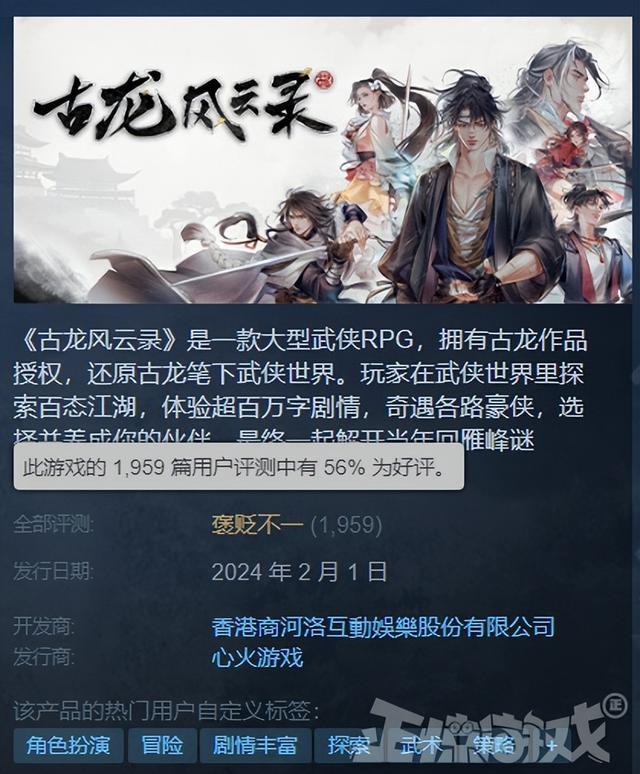Select the 冒险 tag

pyautogui.click(x=161, y=745)
